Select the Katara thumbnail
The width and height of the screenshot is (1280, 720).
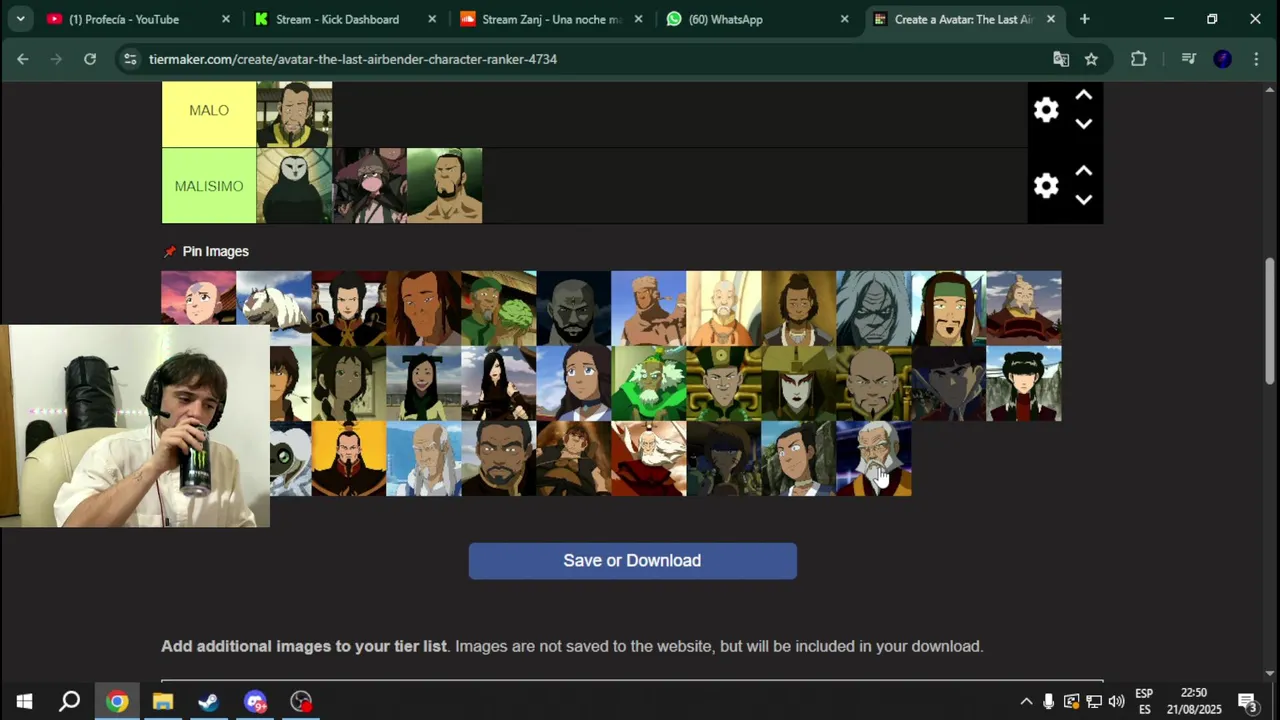point(574,383)
